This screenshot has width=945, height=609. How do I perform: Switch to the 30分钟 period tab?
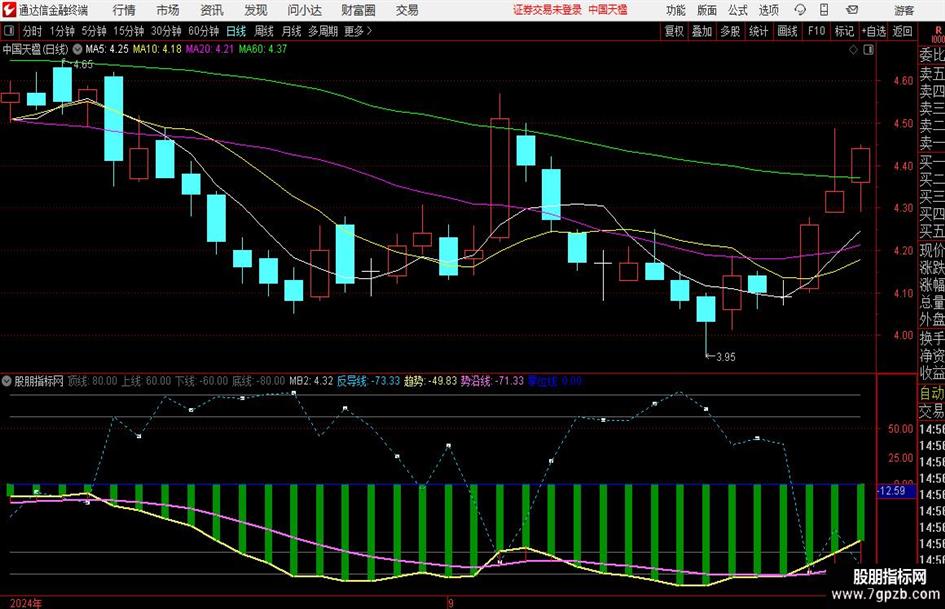point(166,31)
